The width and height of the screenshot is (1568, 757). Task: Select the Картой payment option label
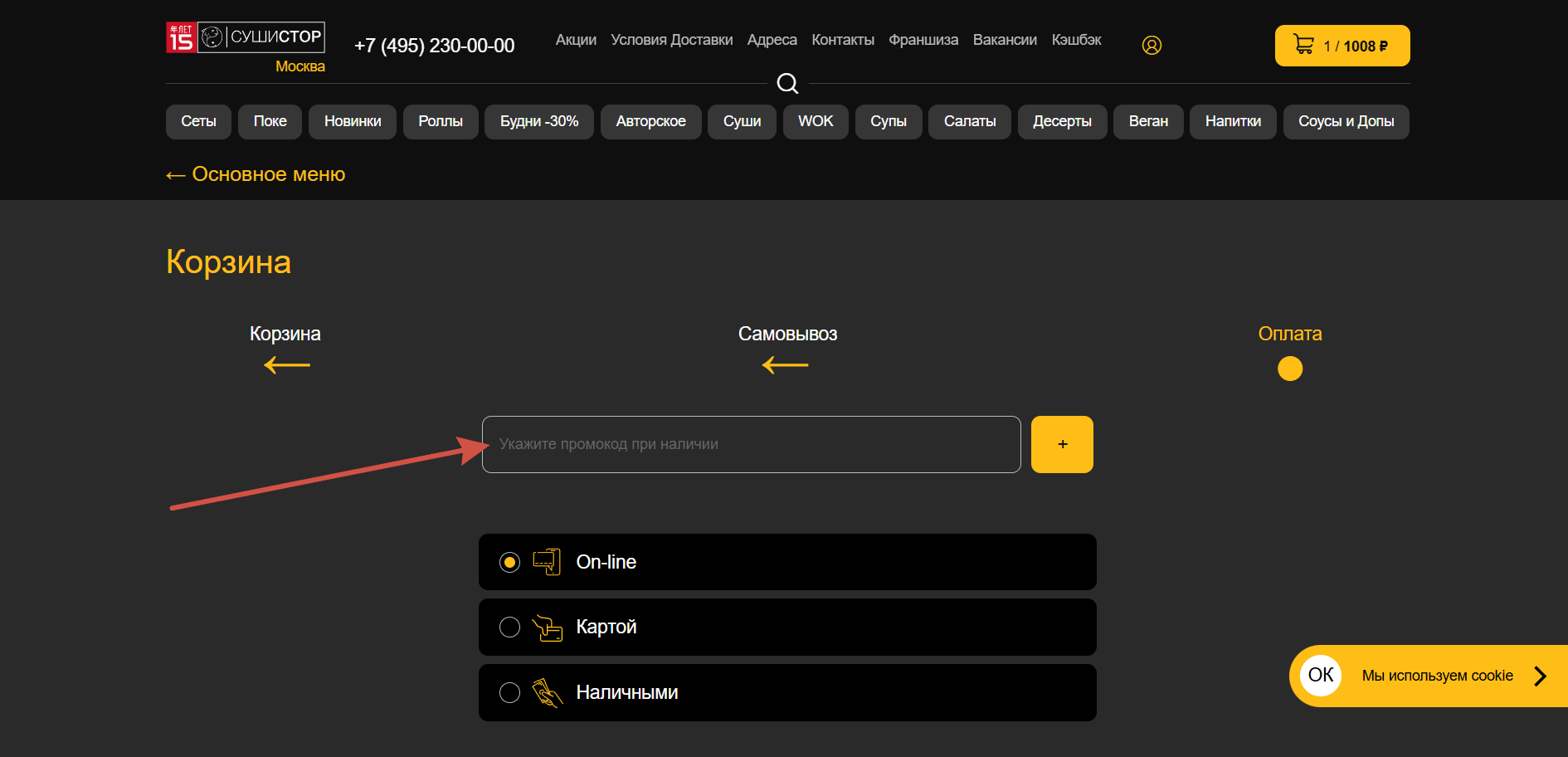[606, 628]
